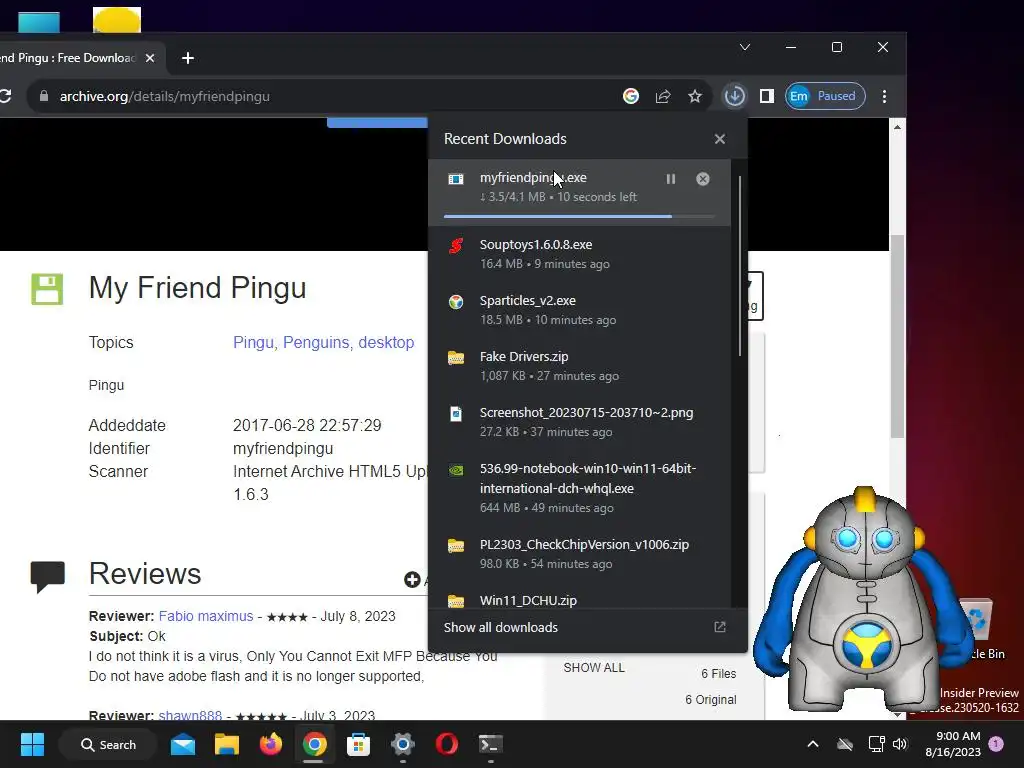Open Fake Drivers.zip download entry
Screen dimensions: 1024x768
coord(579,366)
